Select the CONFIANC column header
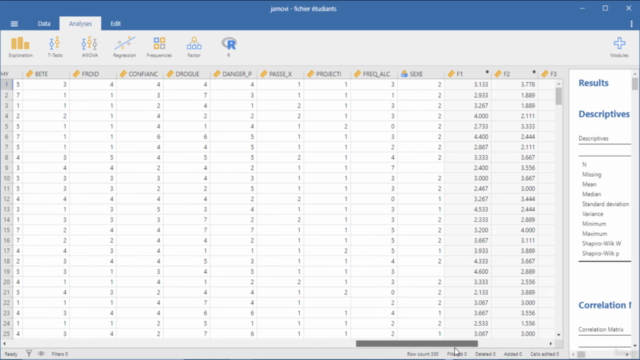The height and width of the screenshot is (360, 640). 140,74
